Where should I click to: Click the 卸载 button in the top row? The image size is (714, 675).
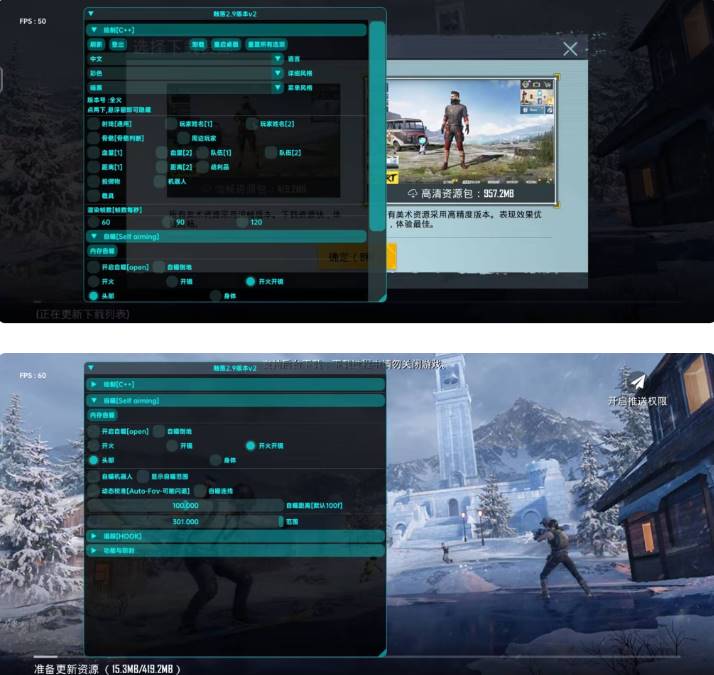pyautogui.click(x=198, y=44)
